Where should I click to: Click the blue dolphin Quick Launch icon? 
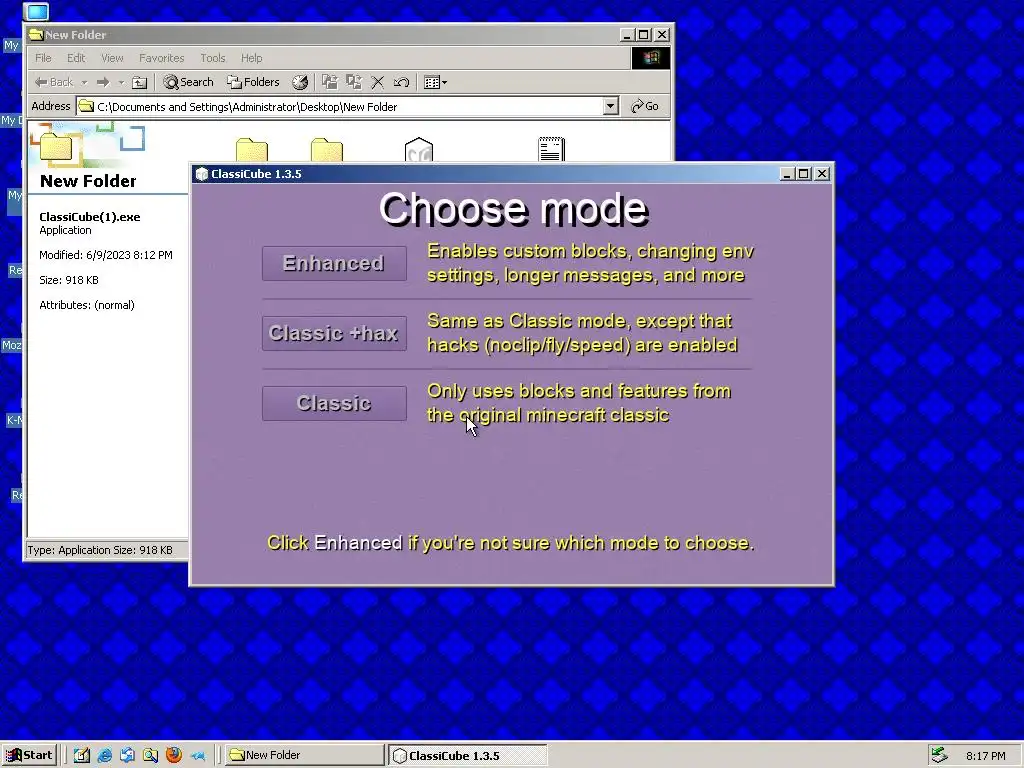197,756
